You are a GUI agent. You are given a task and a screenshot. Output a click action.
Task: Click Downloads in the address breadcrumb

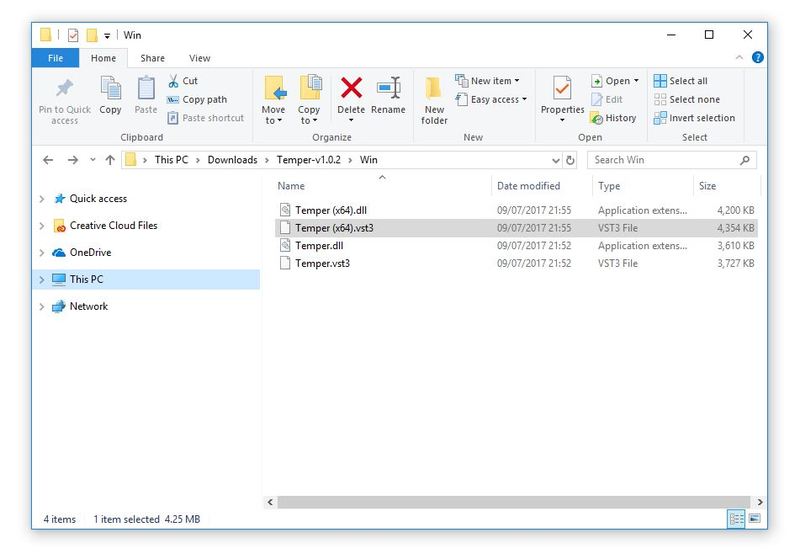232,160
